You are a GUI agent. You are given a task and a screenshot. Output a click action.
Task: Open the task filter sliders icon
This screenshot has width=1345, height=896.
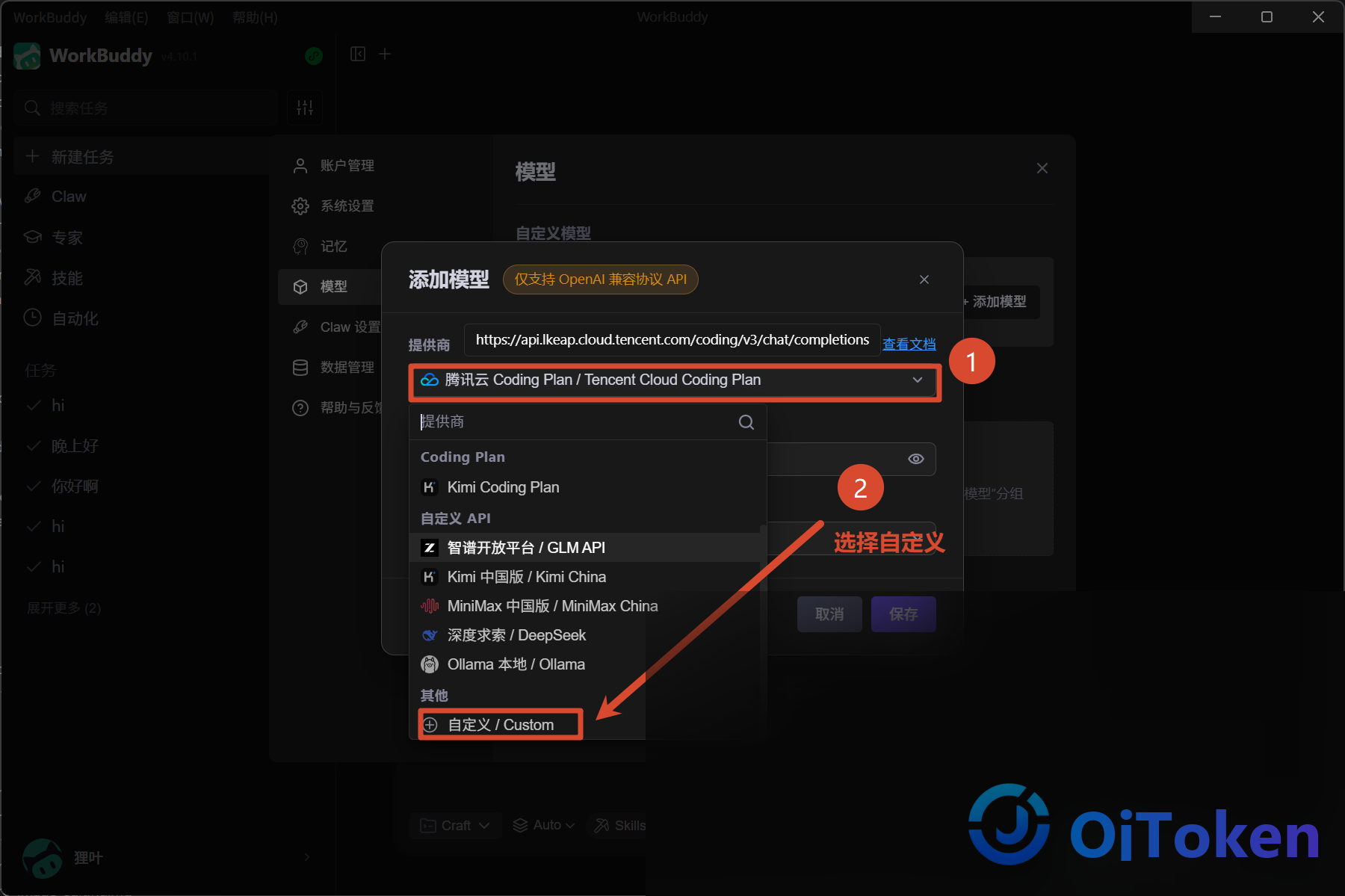(x=305, y=108)
